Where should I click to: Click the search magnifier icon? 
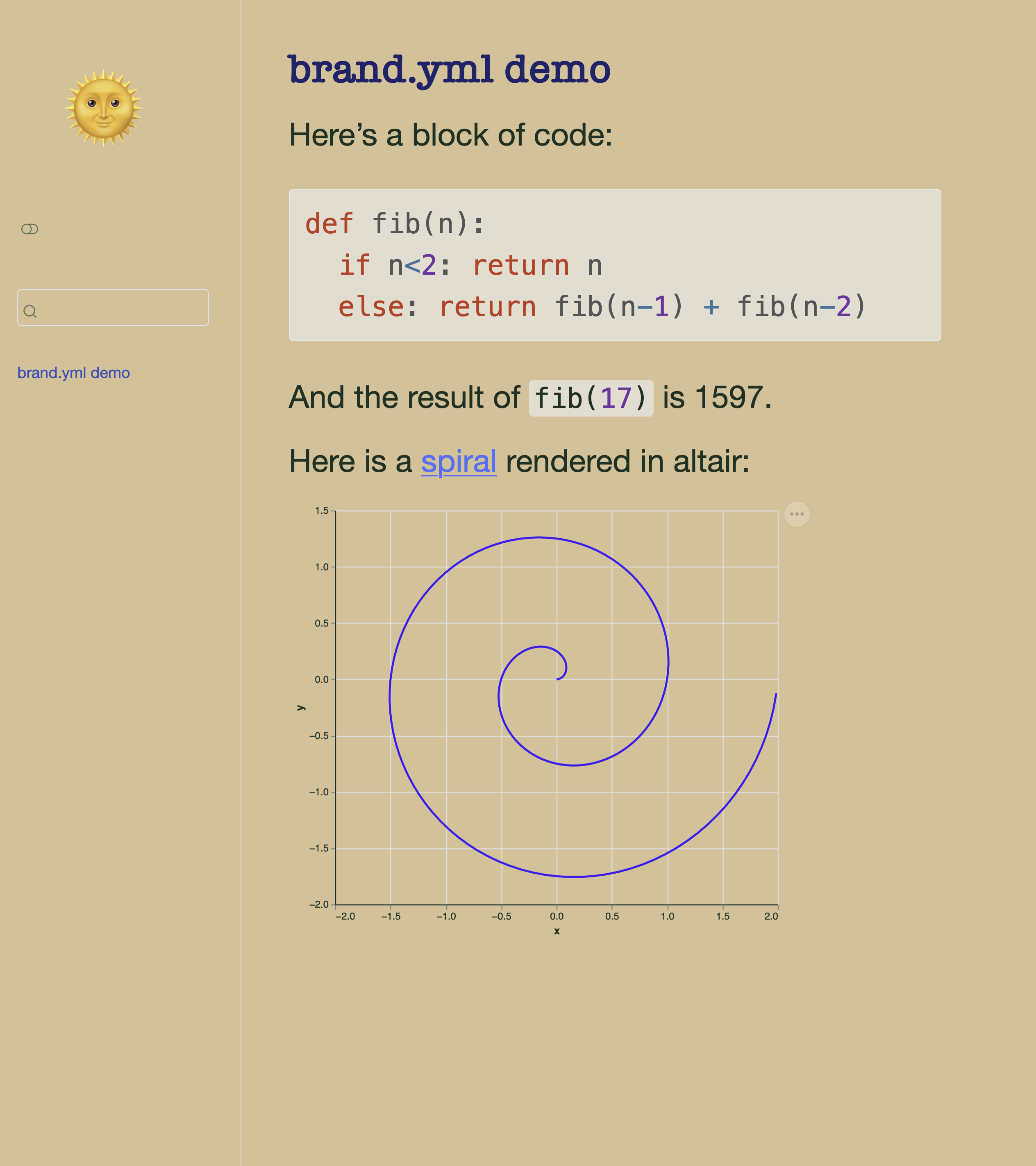click(30, 311)
